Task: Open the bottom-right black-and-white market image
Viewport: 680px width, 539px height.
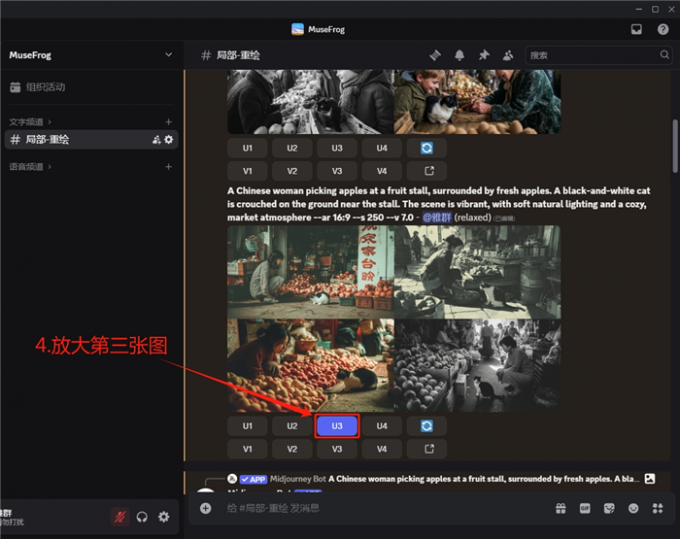Action: [477, 366]
